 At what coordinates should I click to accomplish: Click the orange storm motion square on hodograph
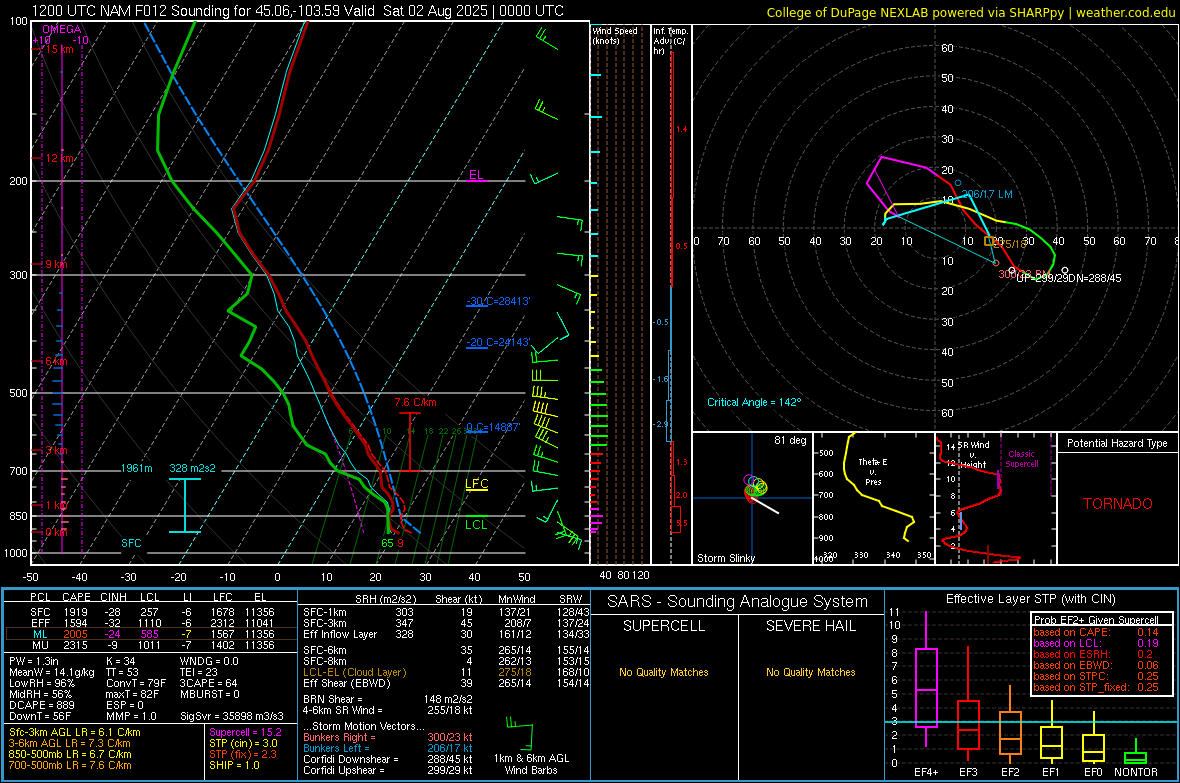(990, 241)
